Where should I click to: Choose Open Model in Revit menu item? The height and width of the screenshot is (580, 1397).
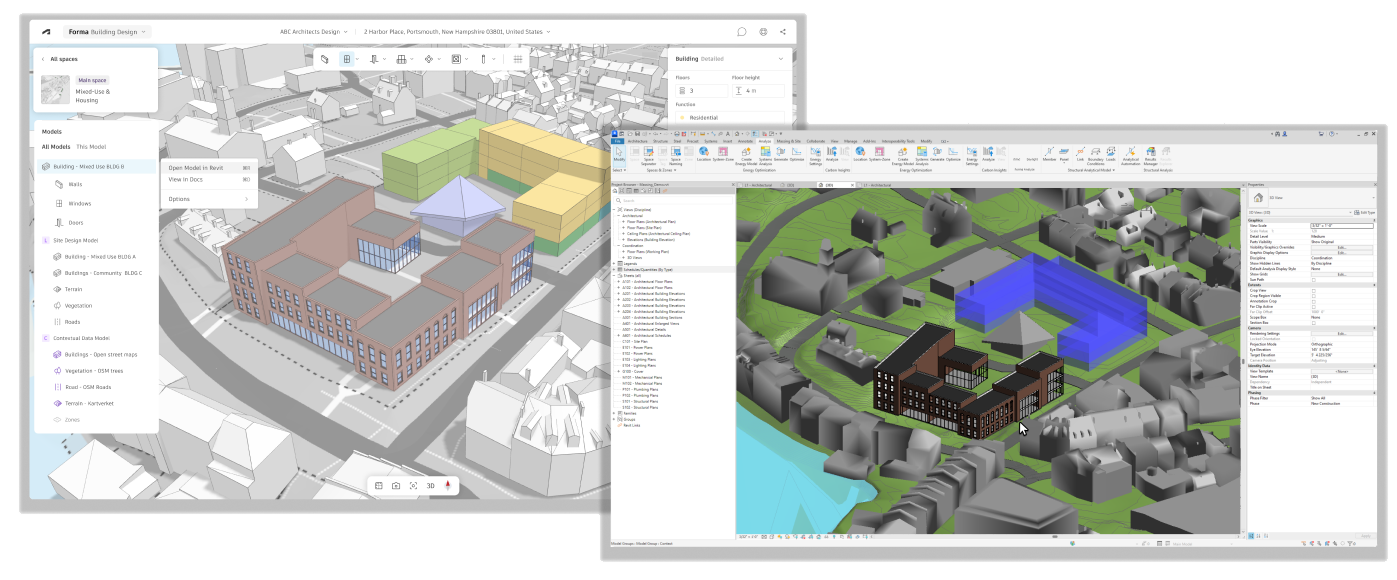tap(196, 168)
